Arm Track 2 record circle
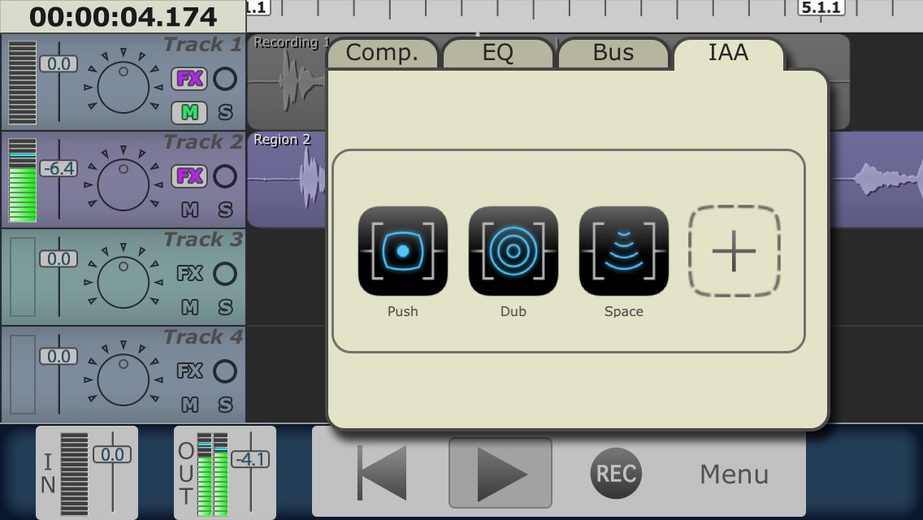This screenshot has width=923, height=520. click(225, 176)
